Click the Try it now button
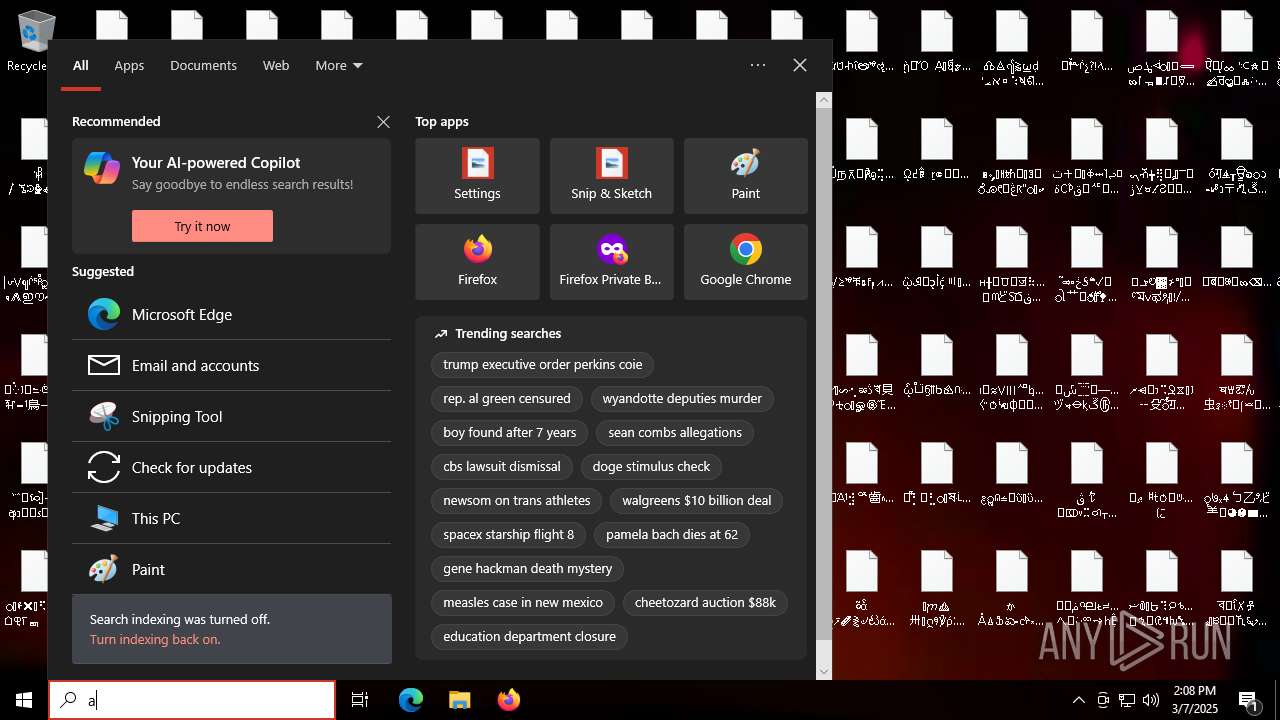 202,226
